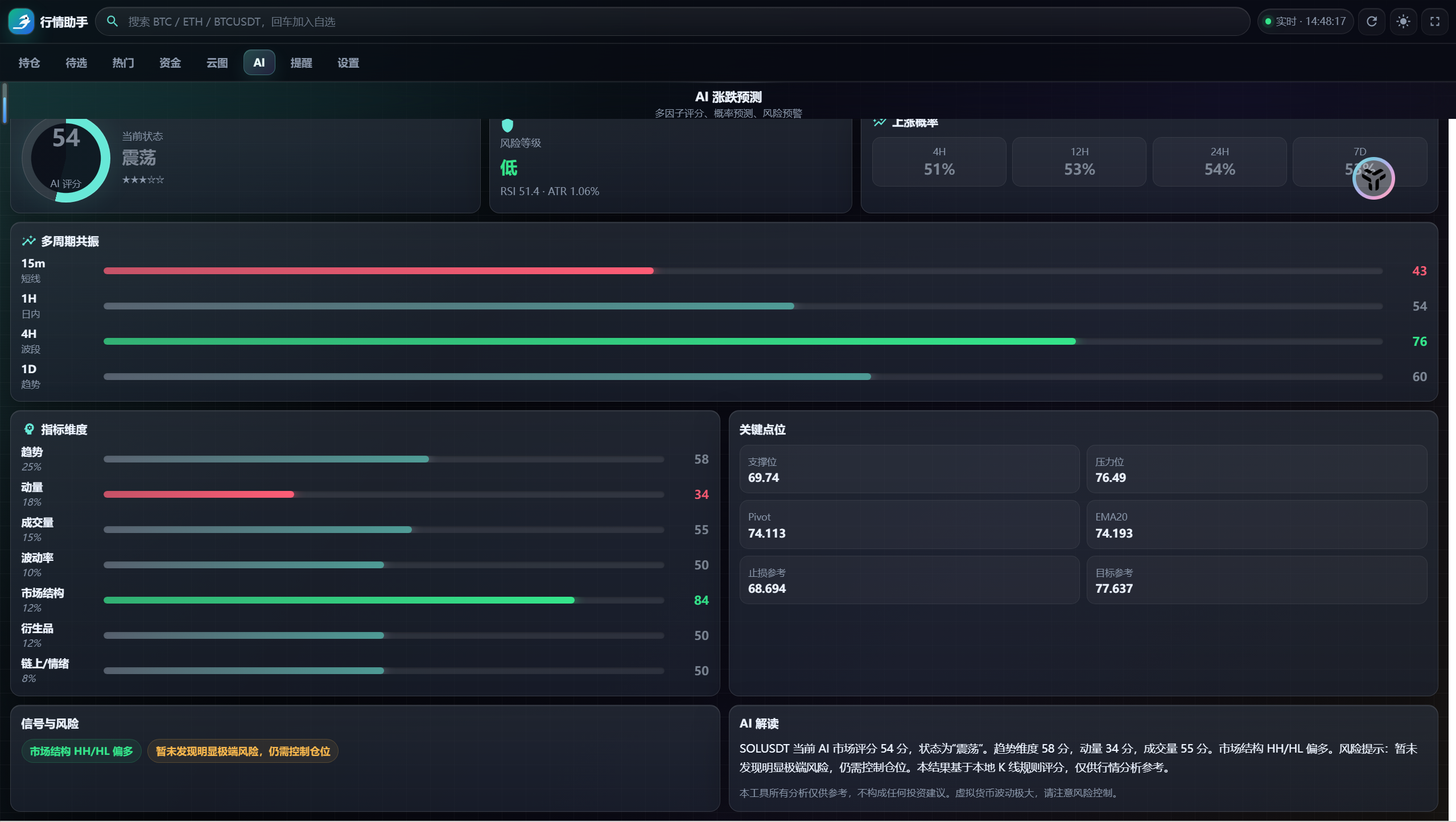Toggle the light/dark theme sun icon
This screenshot has width=1456, height=822.
(1403, 22)
